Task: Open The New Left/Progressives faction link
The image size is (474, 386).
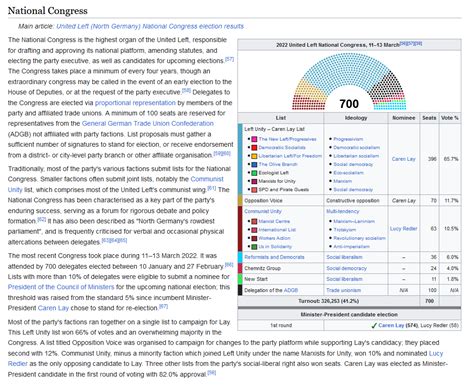Action: 287,139
